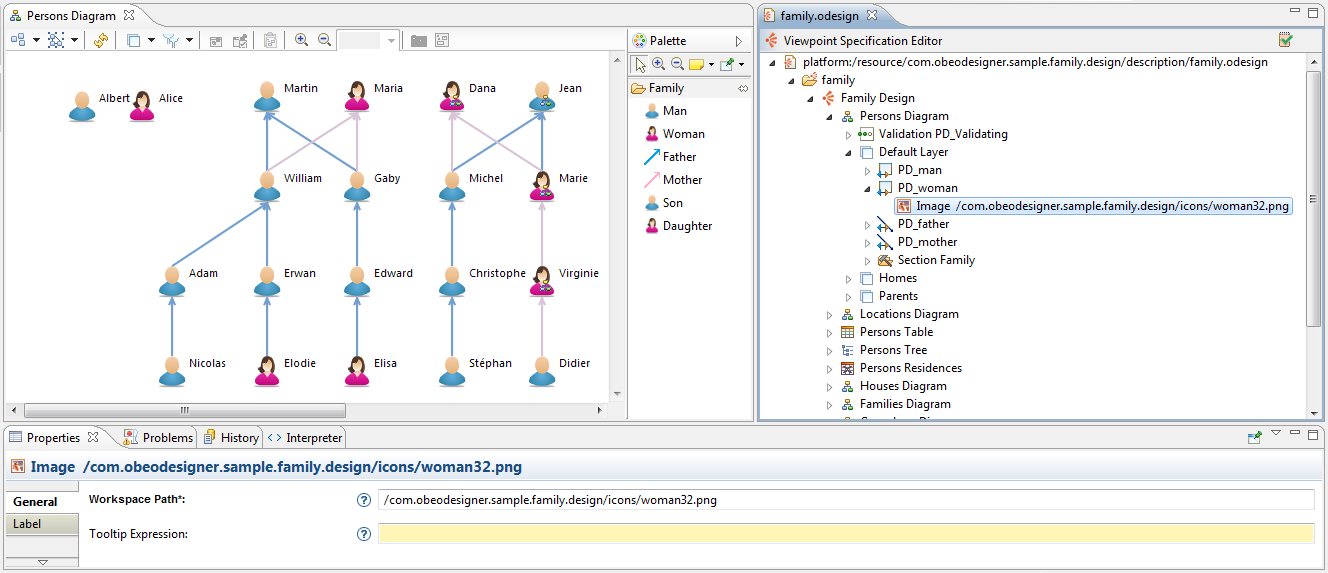Expand the Homes layer node
The image size is (1328, 573).
[848, 279]
